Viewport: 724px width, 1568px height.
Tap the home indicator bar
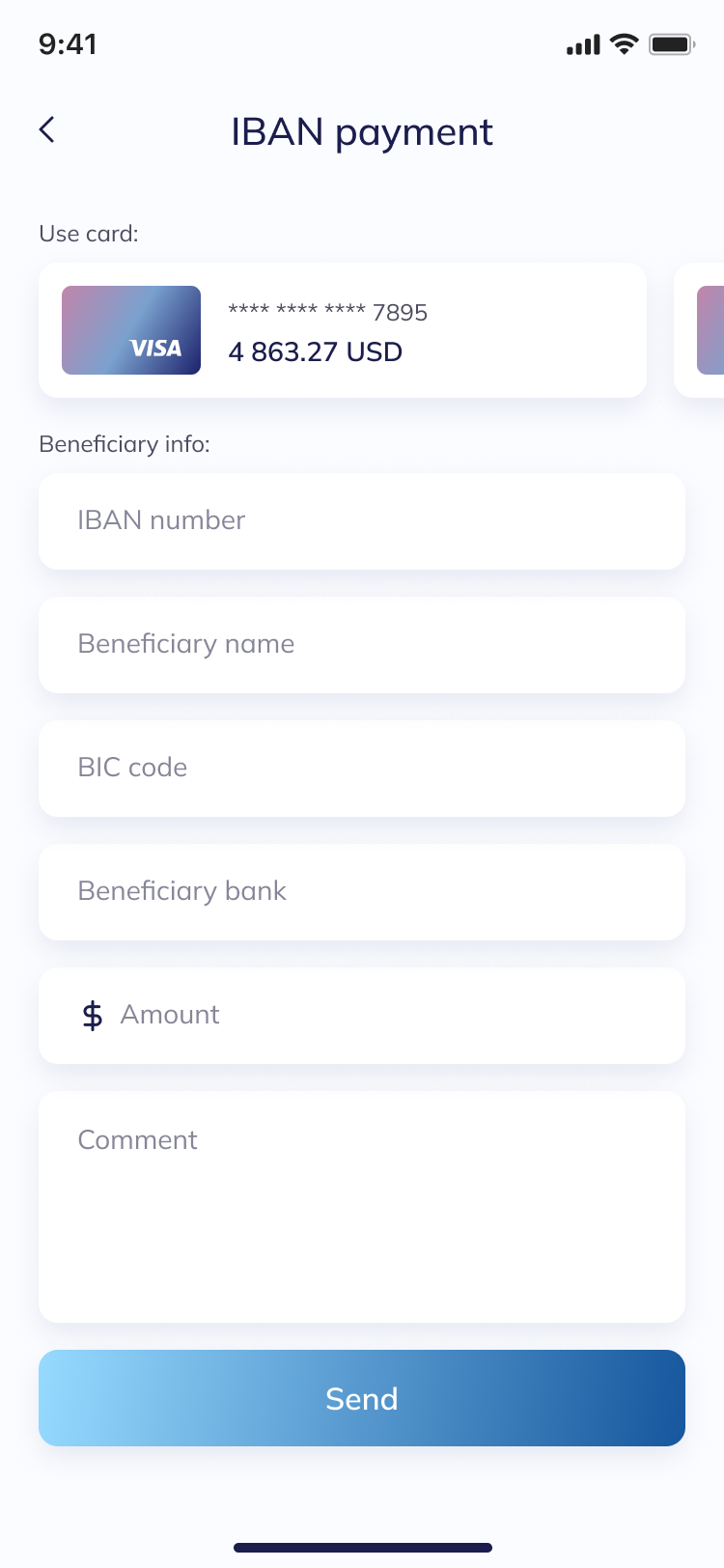coord(362,1548)
